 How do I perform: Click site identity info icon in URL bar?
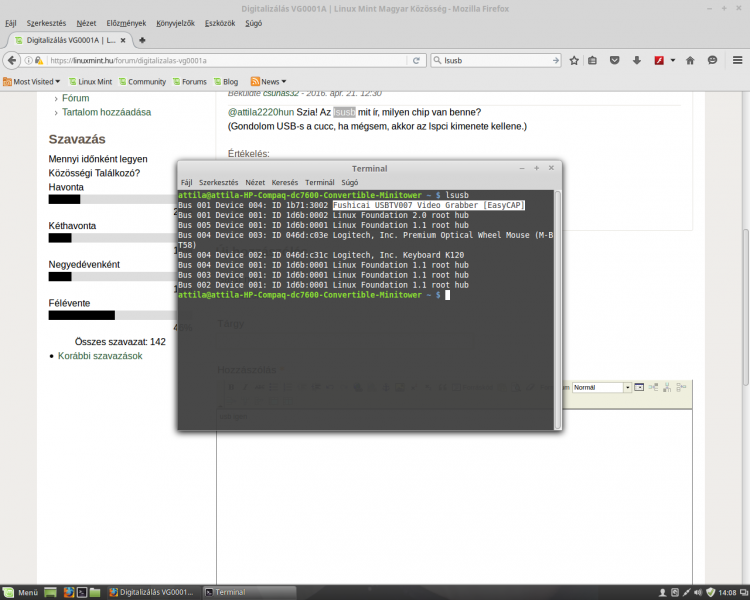click(x=28, y=60)
